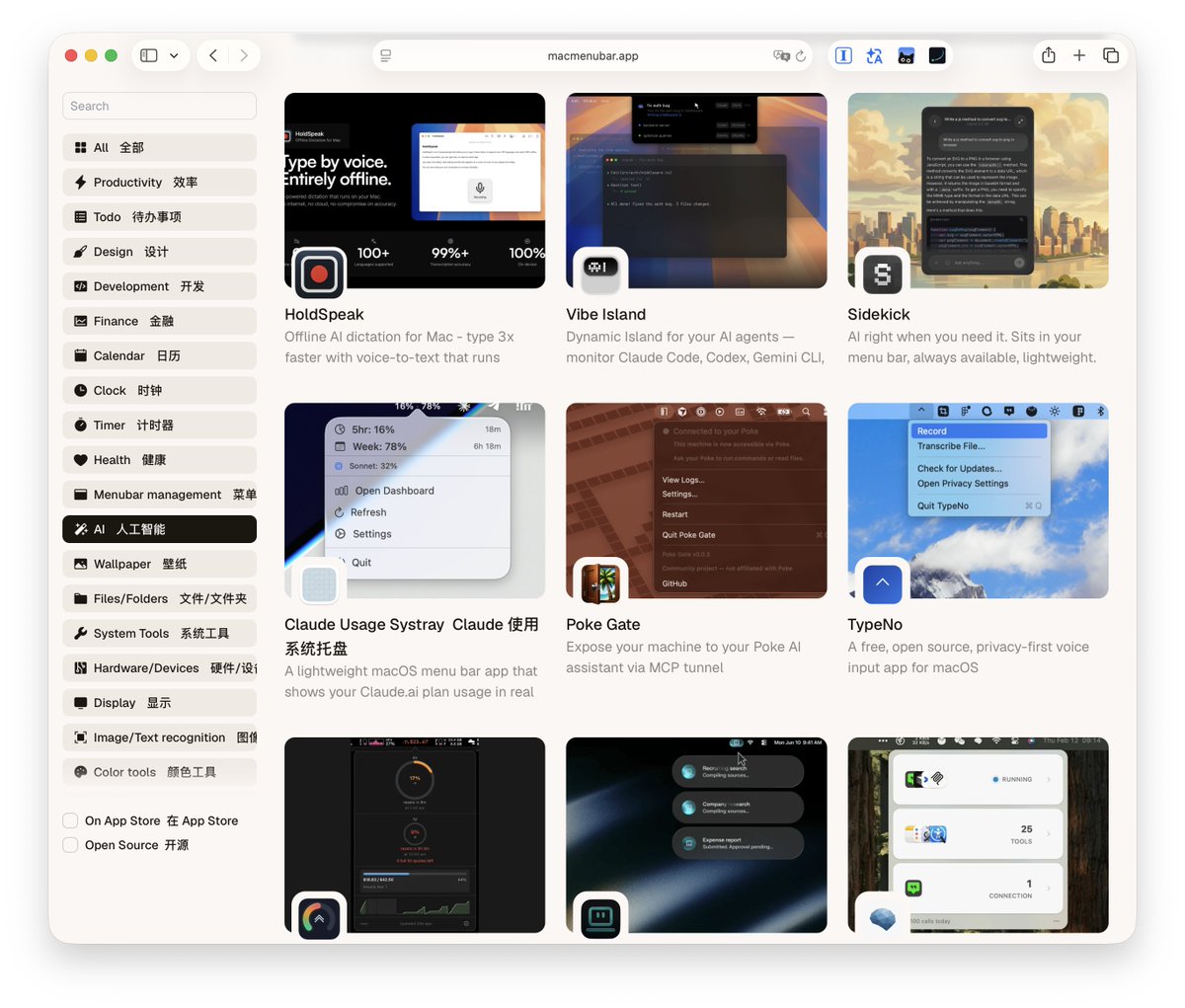Open the Vibe Island title link
This screenshot has width=1185, height=1008.
605,314
